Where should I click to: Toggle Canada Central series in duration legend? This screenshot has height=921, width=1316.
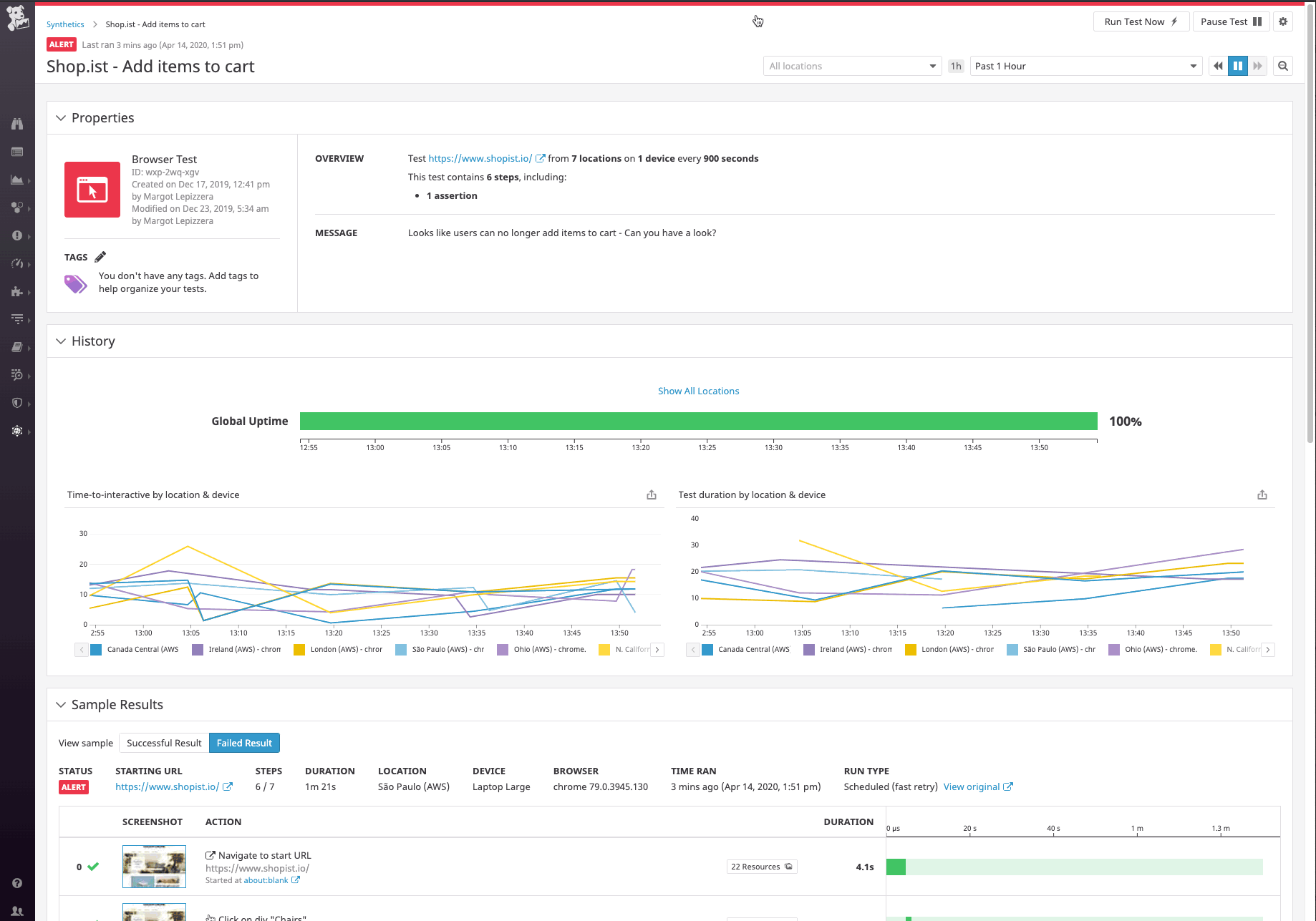747,649
